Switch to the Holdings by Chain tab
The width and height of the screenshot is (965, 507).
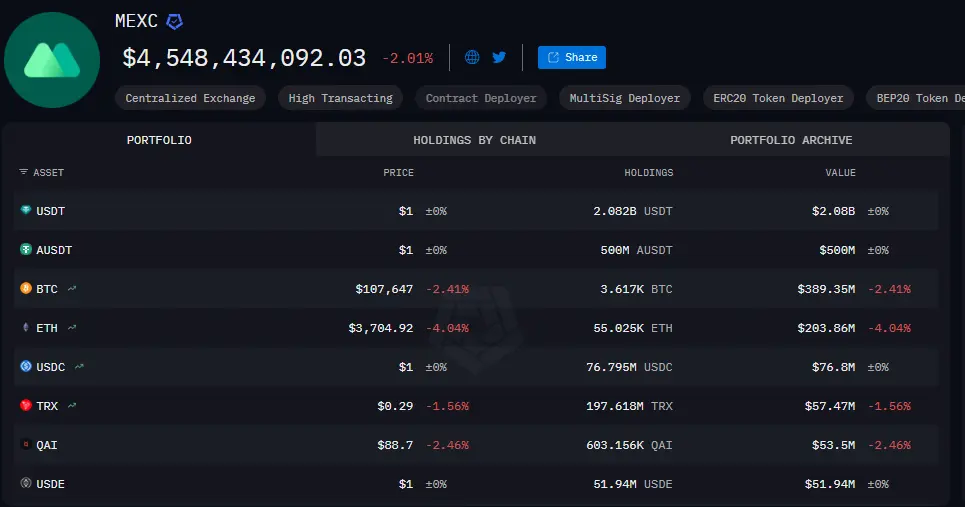click(474, 140)
